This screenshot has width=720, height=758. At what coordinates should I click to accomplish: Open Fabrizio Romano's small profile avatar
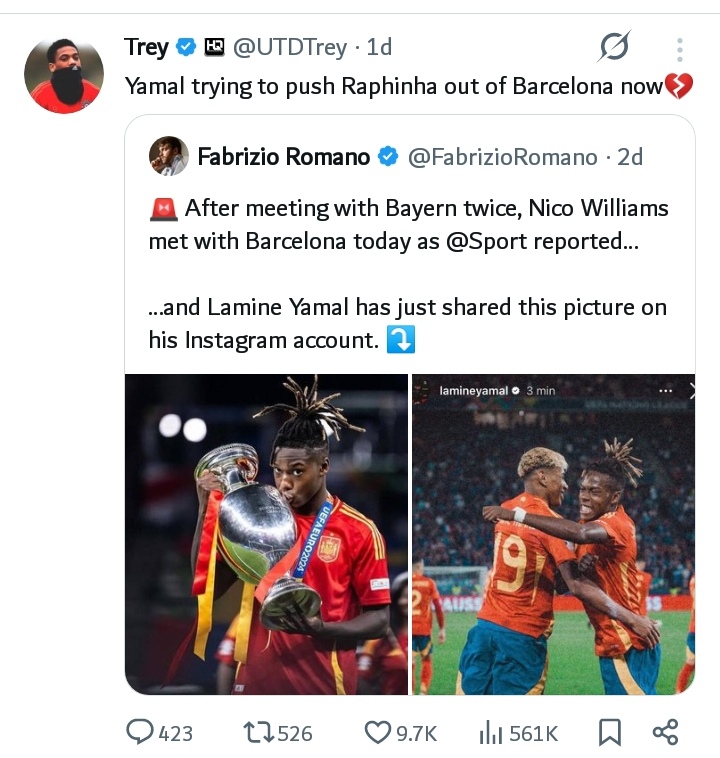coord(168,156)
